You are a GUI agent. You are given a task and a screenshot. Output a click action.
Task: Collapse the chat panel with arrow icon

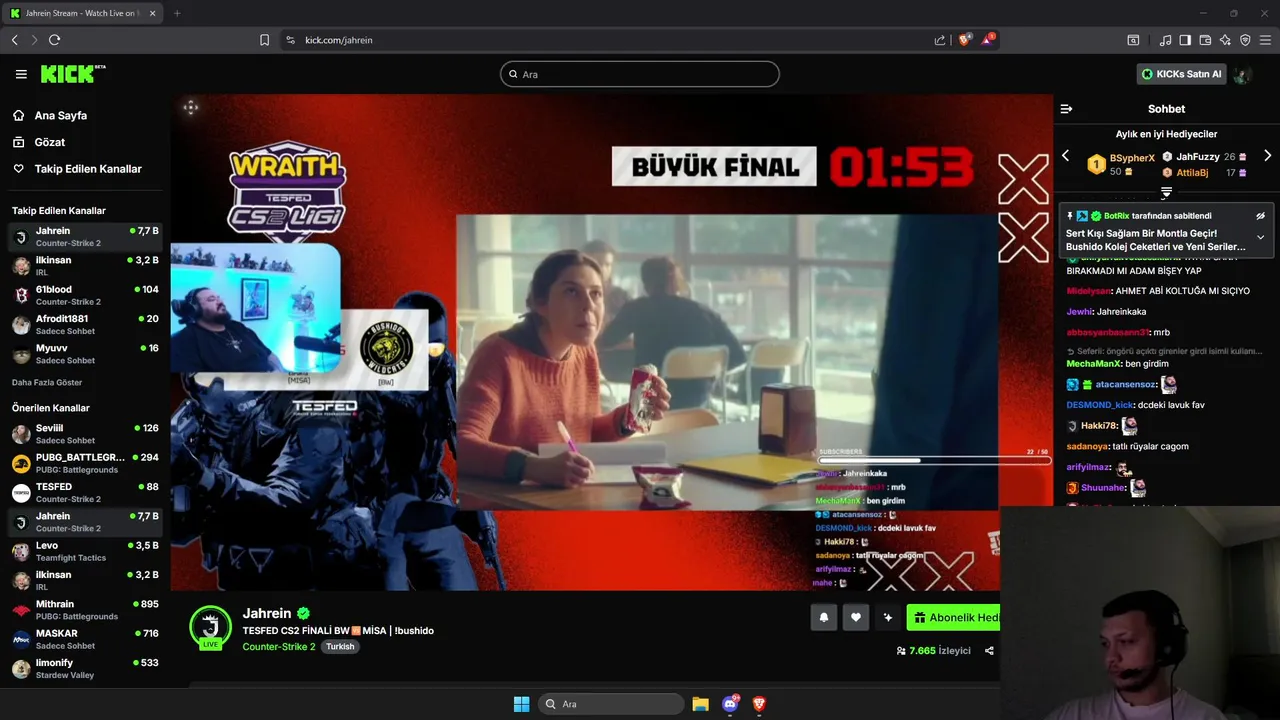[1066, 109]
